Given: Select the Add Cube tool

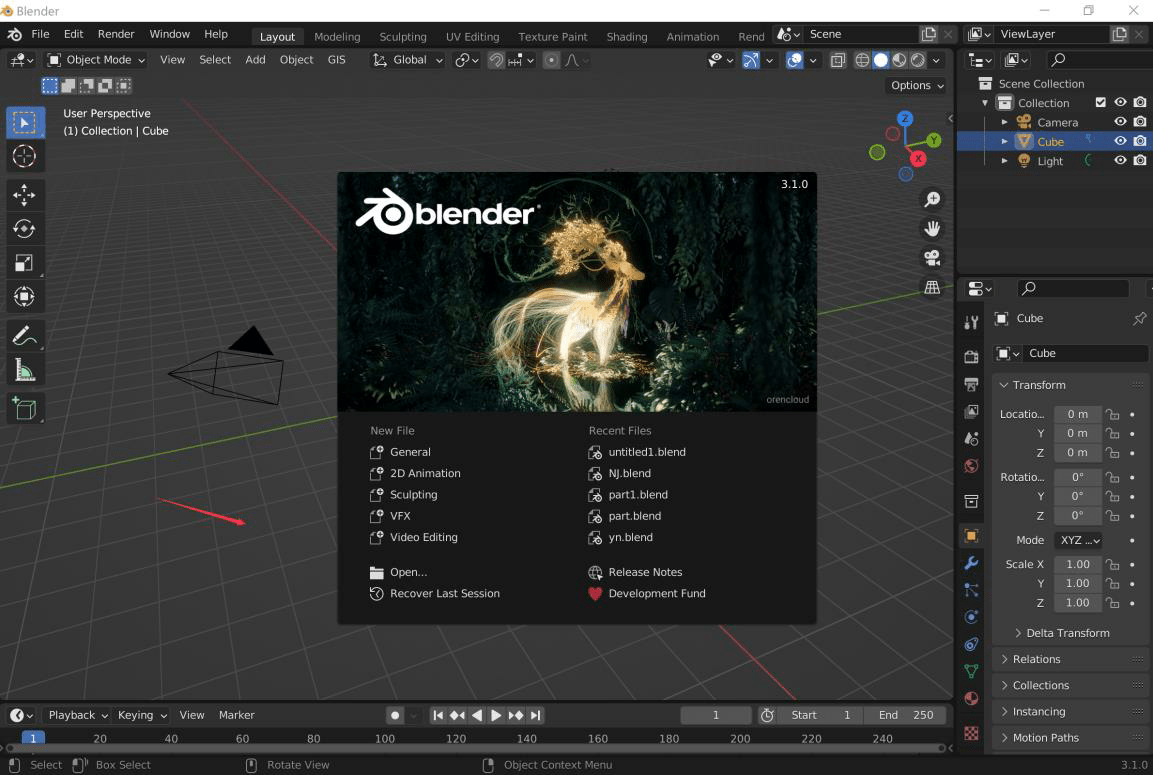Looking at the screenshot, I should (x=24, y=409).
